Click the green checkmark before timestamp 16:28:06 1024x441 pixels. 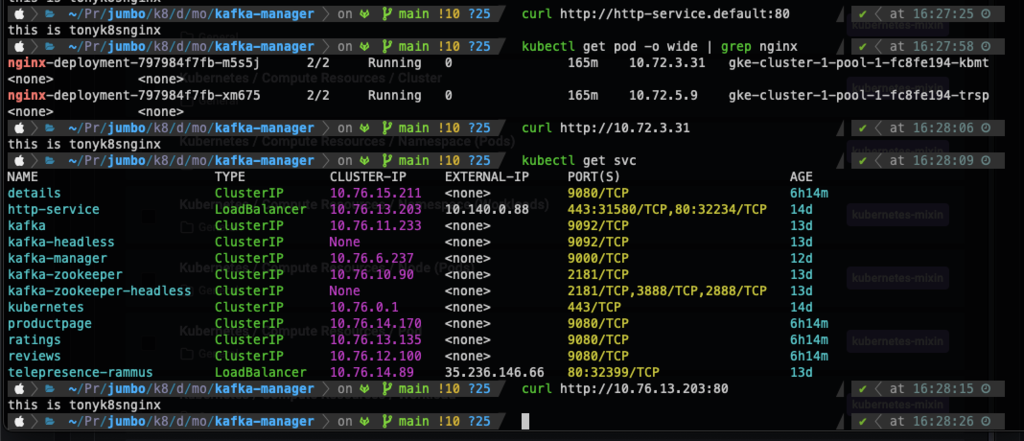click(x=863, y=128)
